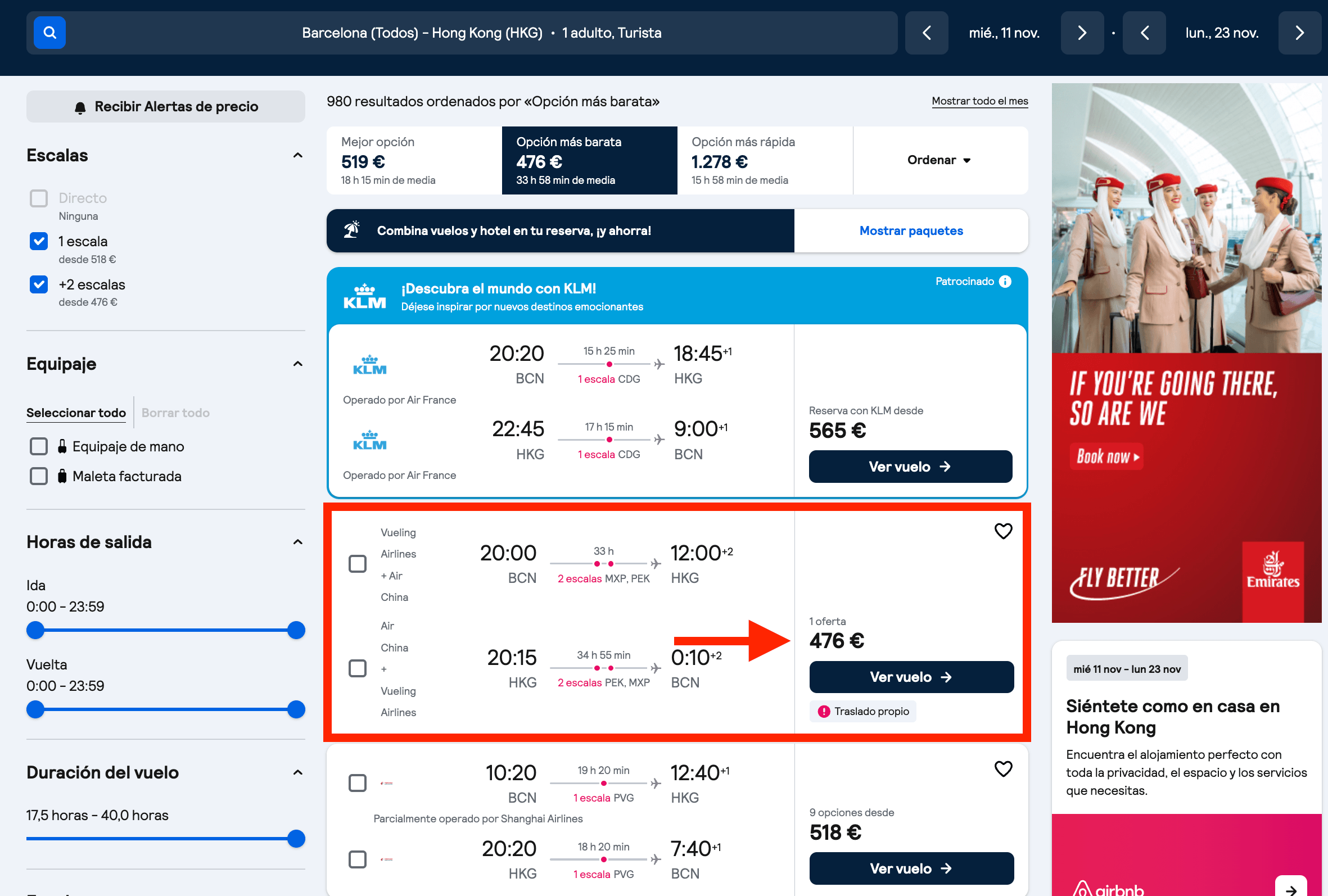Go to next departure date after mié., 11 nov.
Viewport: 1328px width, 896px height.
[x=1082, y=33]
